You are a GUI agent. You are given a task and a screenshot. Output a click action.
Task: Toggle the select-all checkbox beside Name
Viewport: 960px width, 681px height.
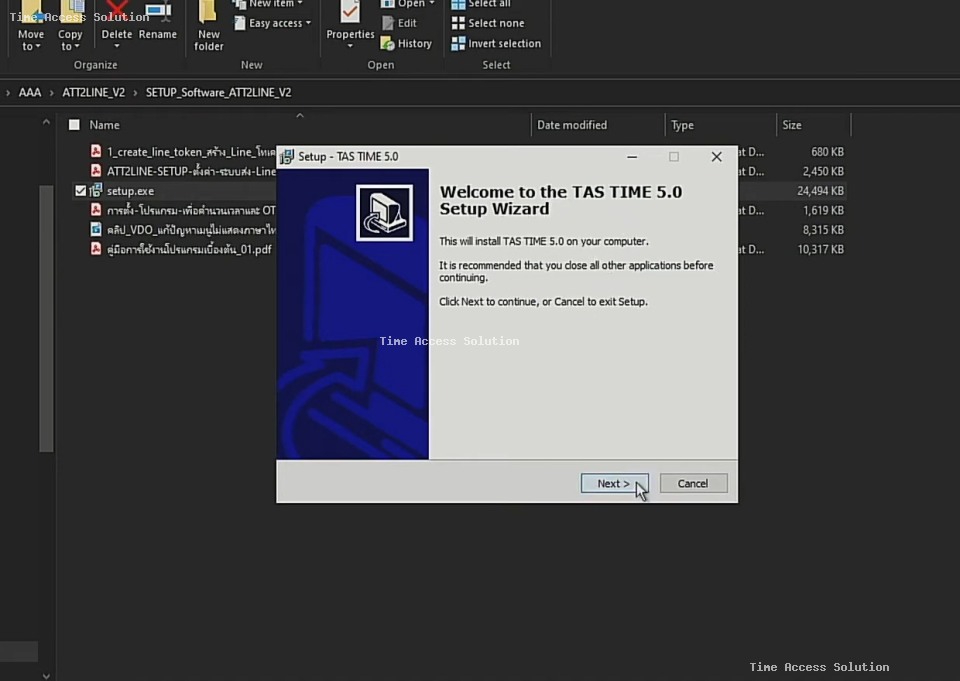point(74,125)
